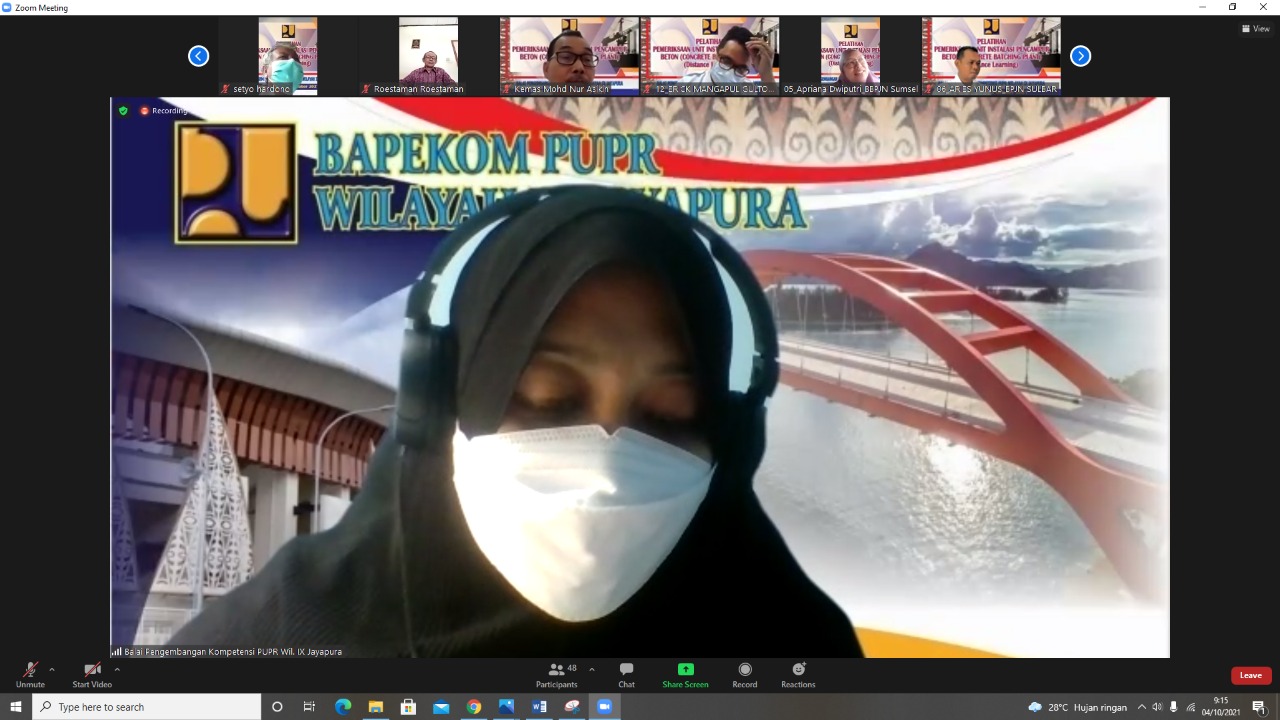Open the Chat panel
Viewport: 1280px width, 720px height.
pos(626,675)
